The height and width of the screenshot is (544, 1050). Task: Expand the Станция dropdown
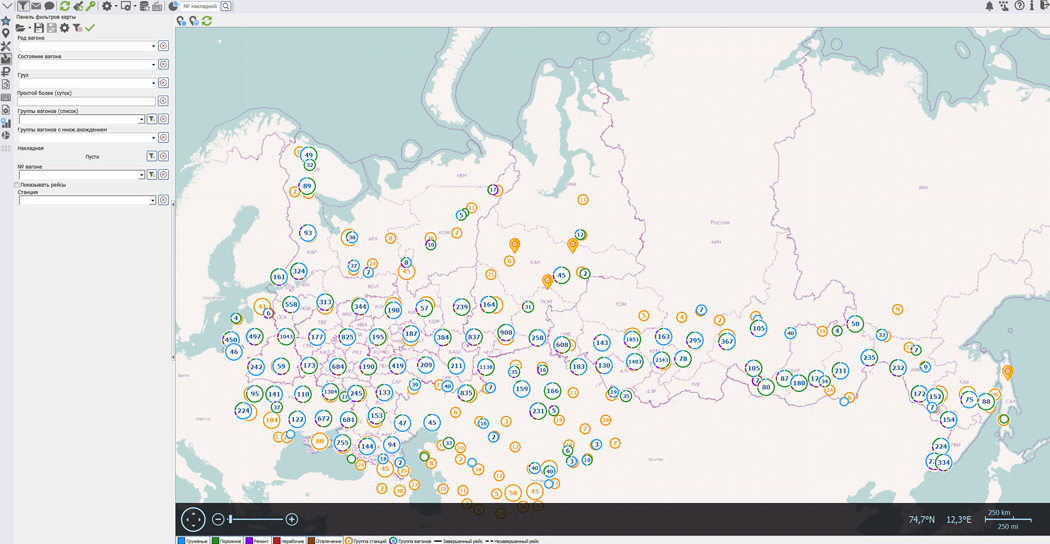coord(152,201)
